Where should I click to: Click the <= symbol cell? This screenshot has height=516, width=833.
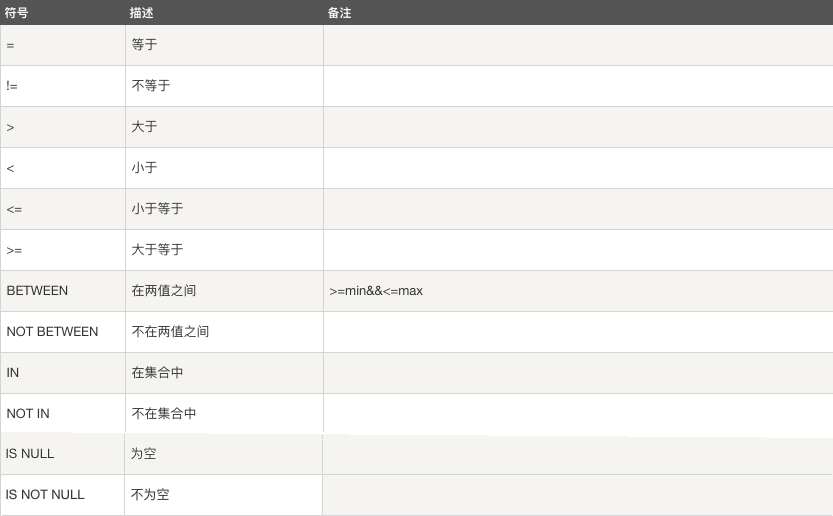(x=13, y=209)
